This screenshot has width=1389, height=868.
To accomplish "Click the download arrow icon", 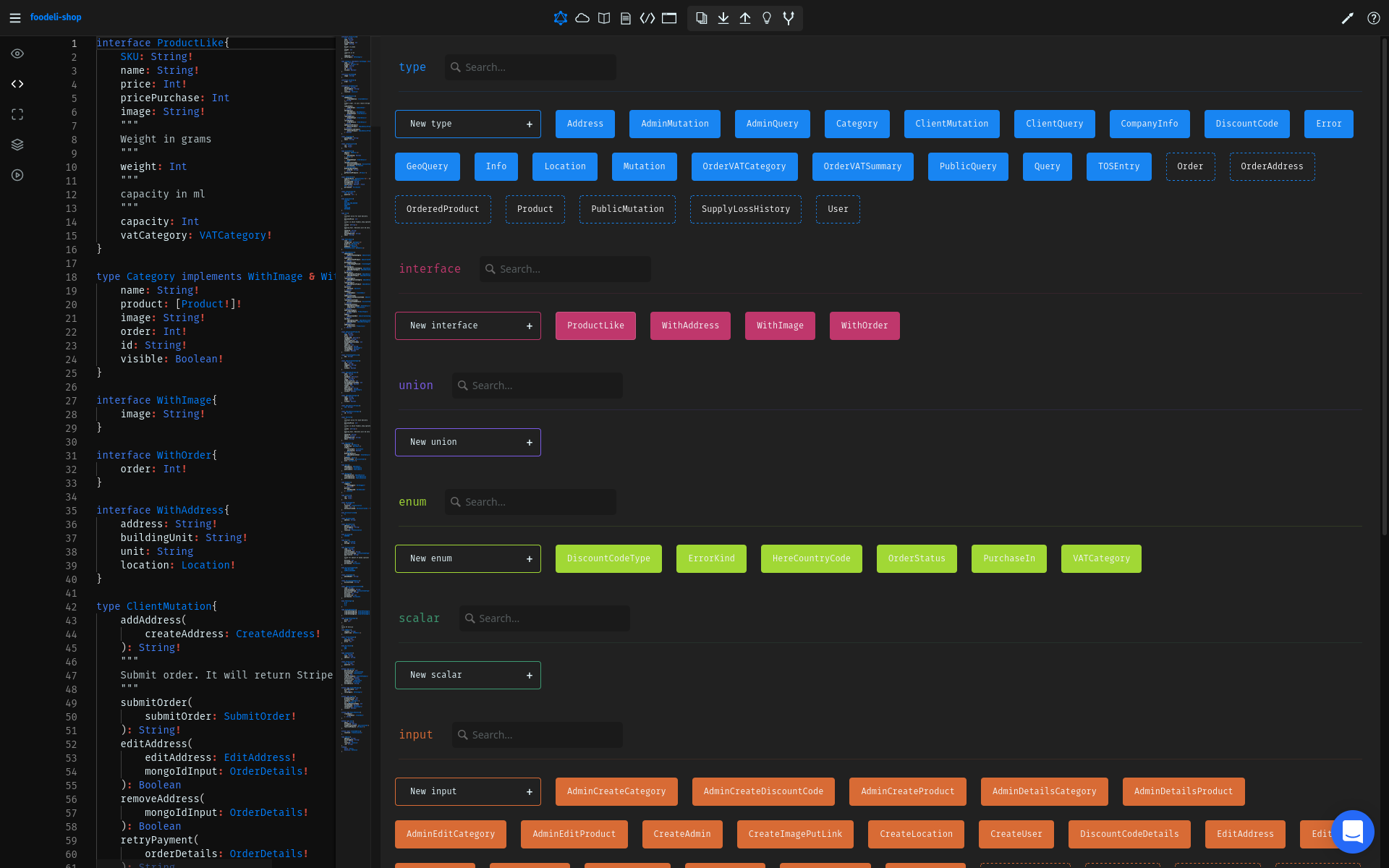I will click(x=723, y=18).
